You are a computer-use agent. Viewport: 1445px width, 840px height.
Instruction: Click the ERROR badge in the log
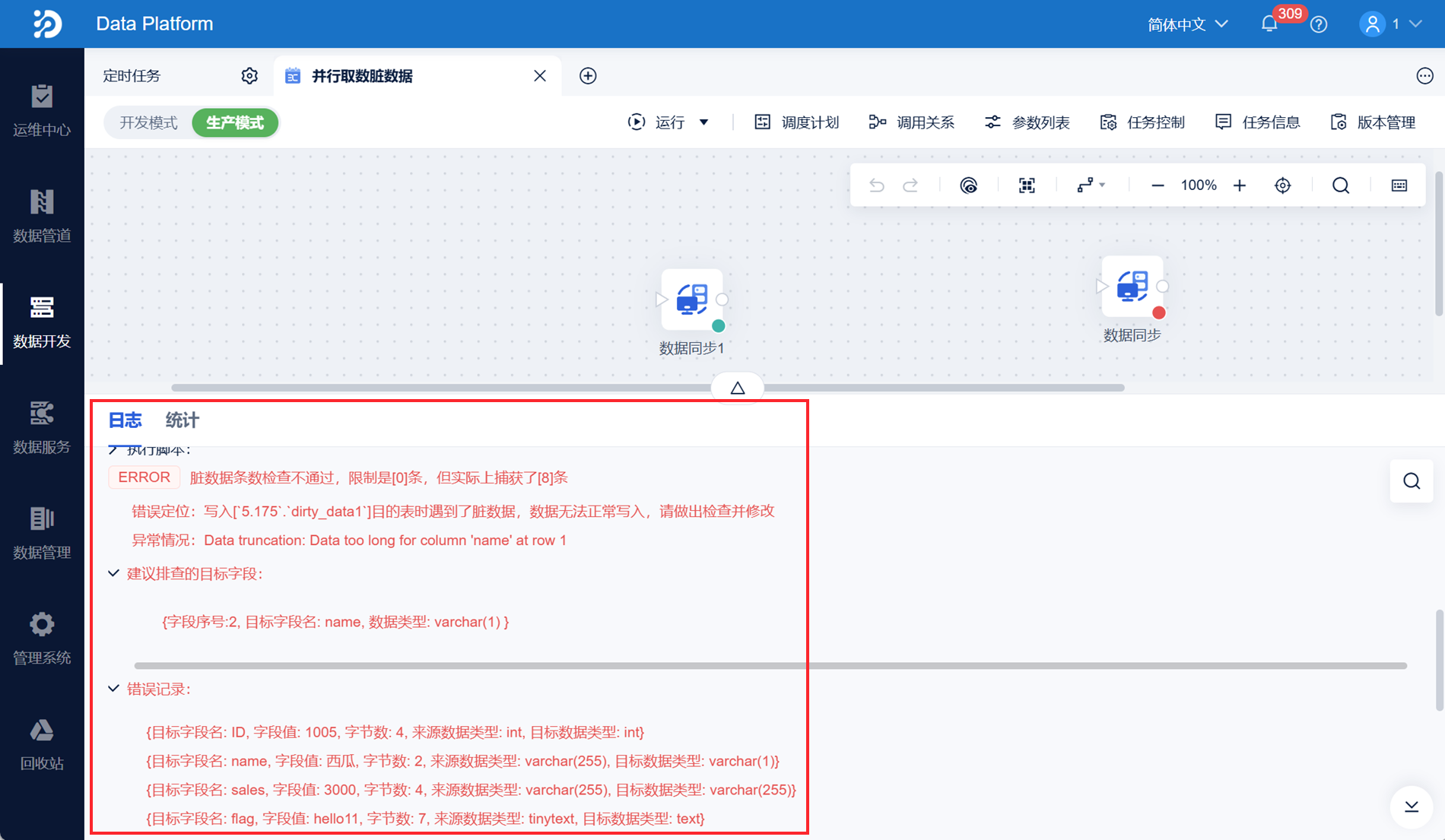pyautogui.click(x=144, y=477)
